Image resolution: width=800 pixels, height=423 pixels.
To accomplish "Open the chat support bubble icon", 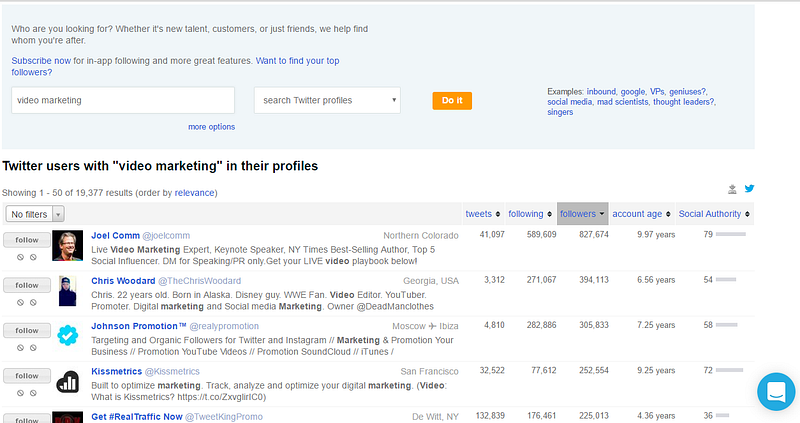I will click(776, 392).
